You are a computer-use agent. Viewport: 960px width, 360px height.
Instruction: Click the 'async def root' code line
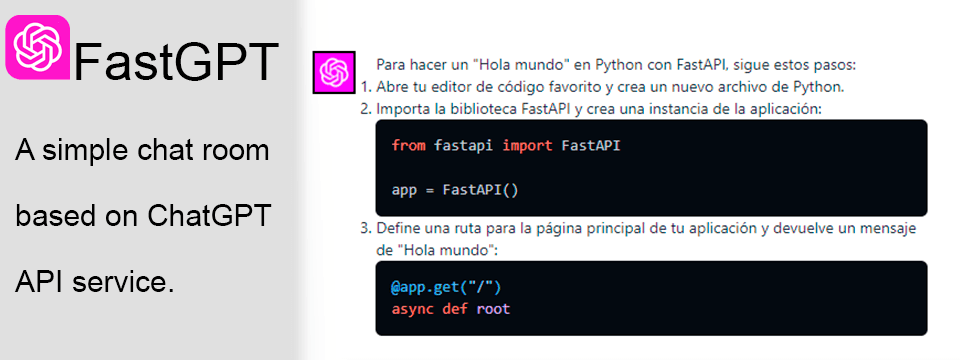tap(451, 309)
